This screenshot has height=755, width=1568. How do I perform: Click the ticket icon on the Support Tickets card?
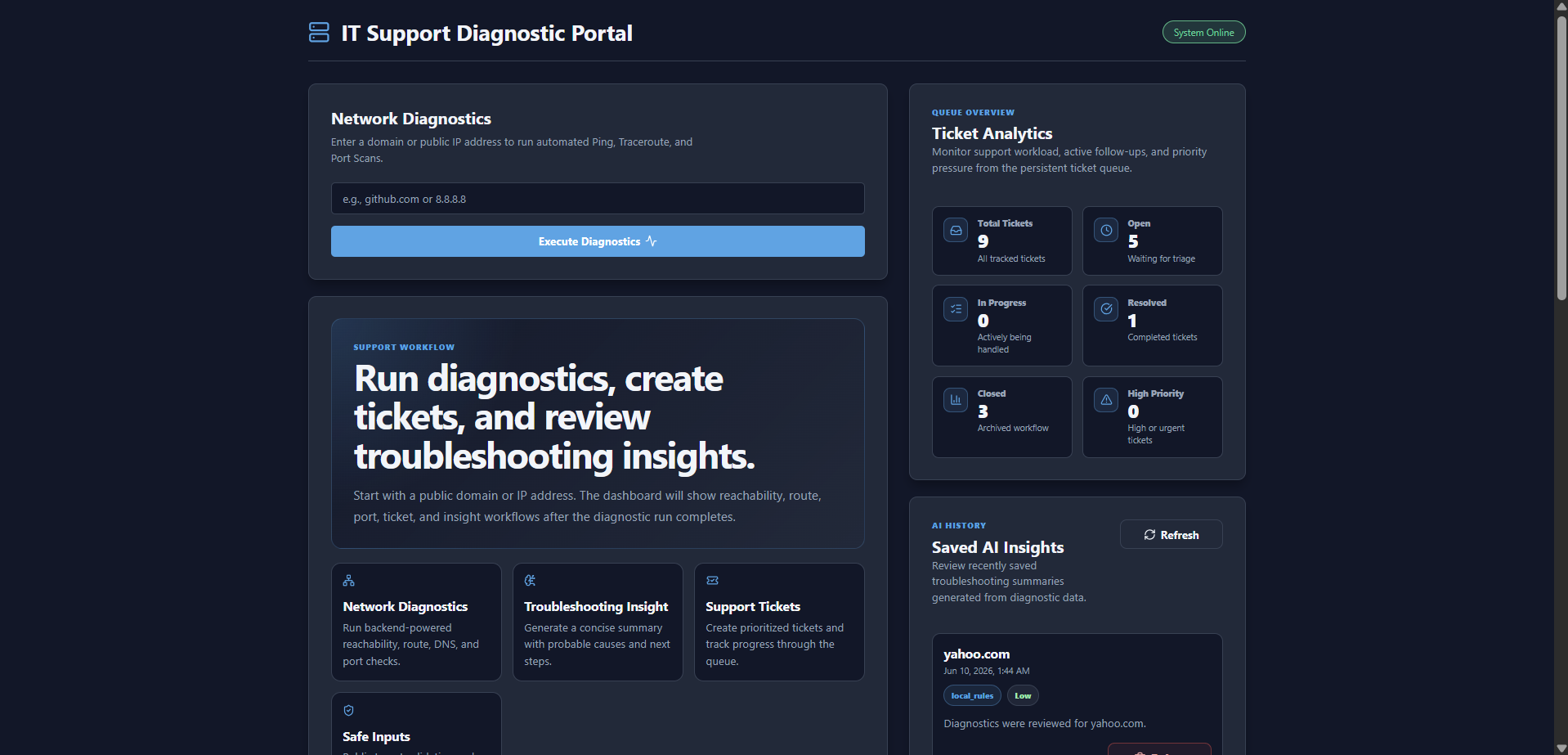pos(712,581)
